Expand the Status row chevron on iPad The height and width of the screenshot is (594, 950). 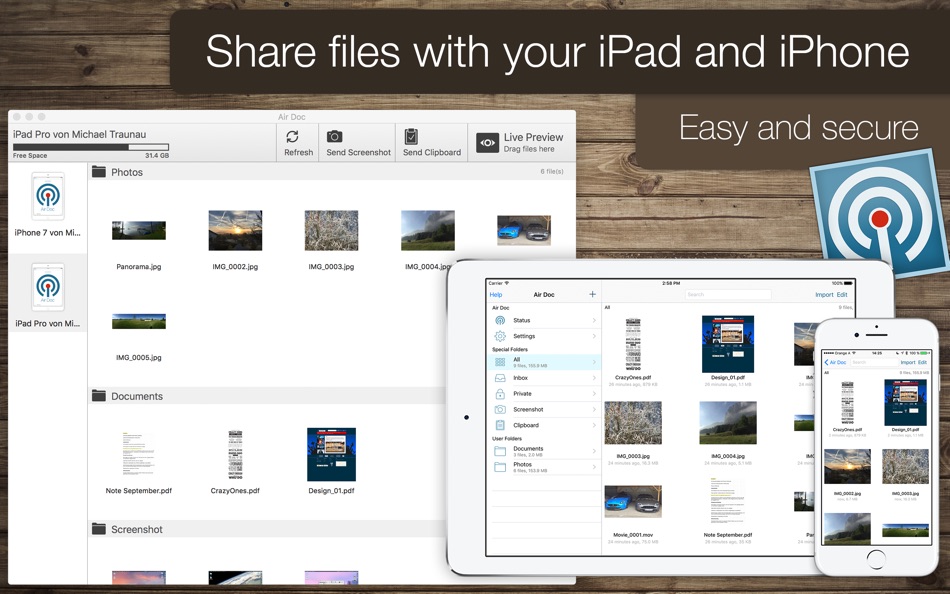click(594, 320)
